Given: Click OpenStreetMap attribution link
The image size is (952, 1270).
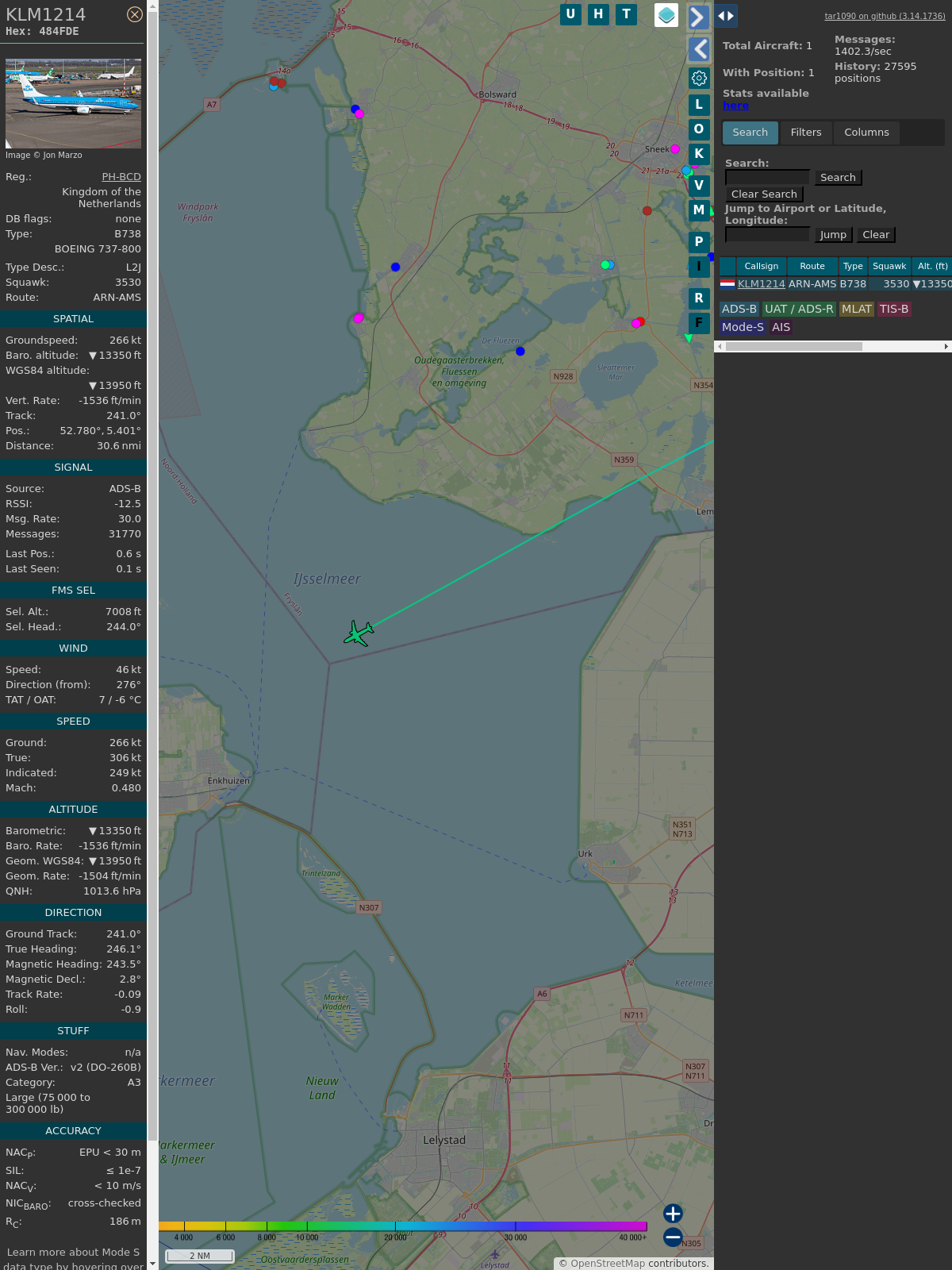Looking at the screenshot, I should (x=607, y=1263).
